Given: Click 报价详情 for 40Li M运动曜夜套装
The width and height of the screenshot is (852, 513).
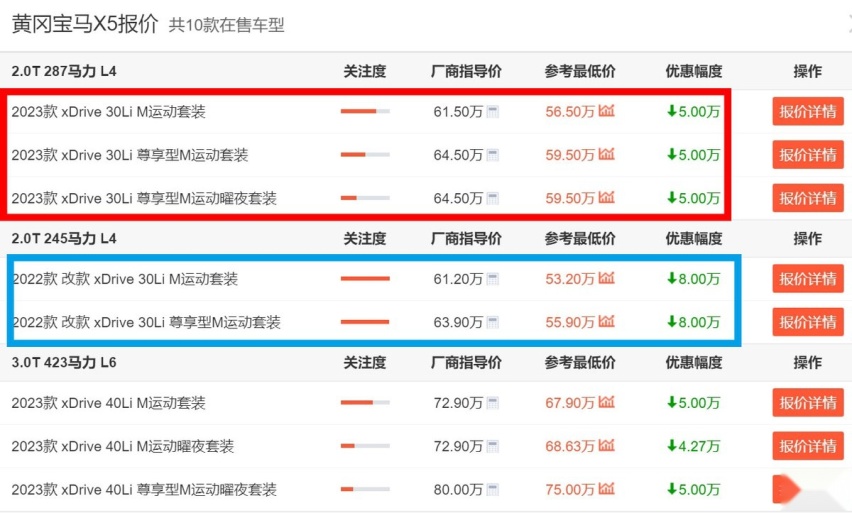Looking at the screenshot, I should [x=808, y=446].
